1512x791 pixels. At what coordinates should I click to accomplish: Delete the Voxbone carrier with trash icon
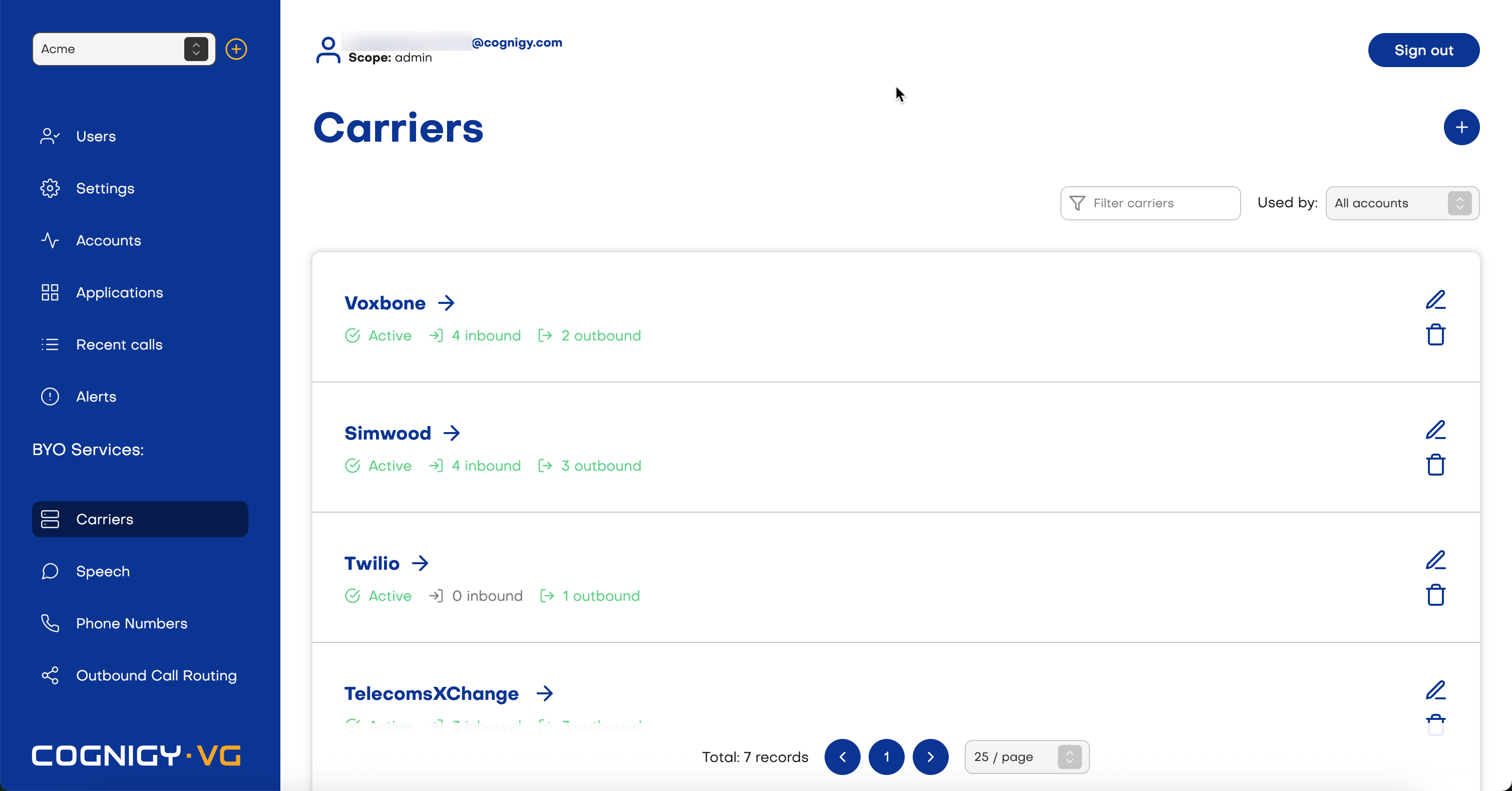pyautogui.click(x=1436, y=335)
